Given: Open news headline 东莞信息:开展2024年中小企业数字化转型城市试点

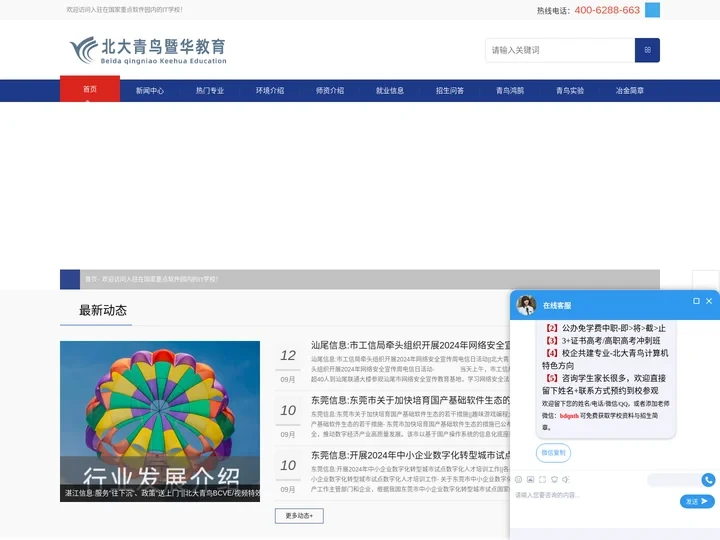Looking at the screenshot, I should [411, 456].
